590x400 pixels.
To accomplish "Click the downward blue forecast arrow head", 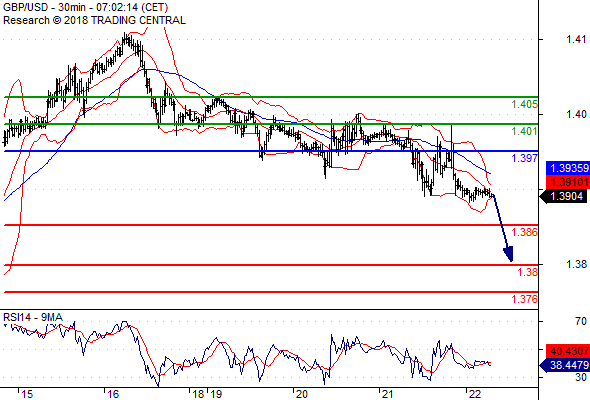I will point(509,254).
